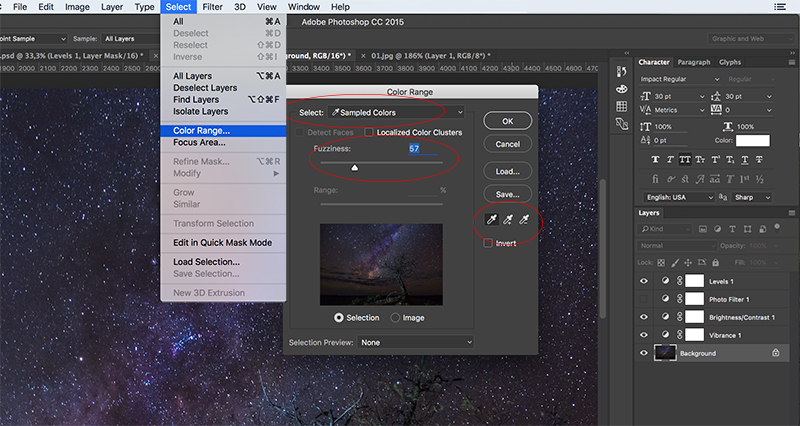The image size is (800, 426).
Task: Toggle ordinals (1st) OpenType icon
Action: pos(745,179)
